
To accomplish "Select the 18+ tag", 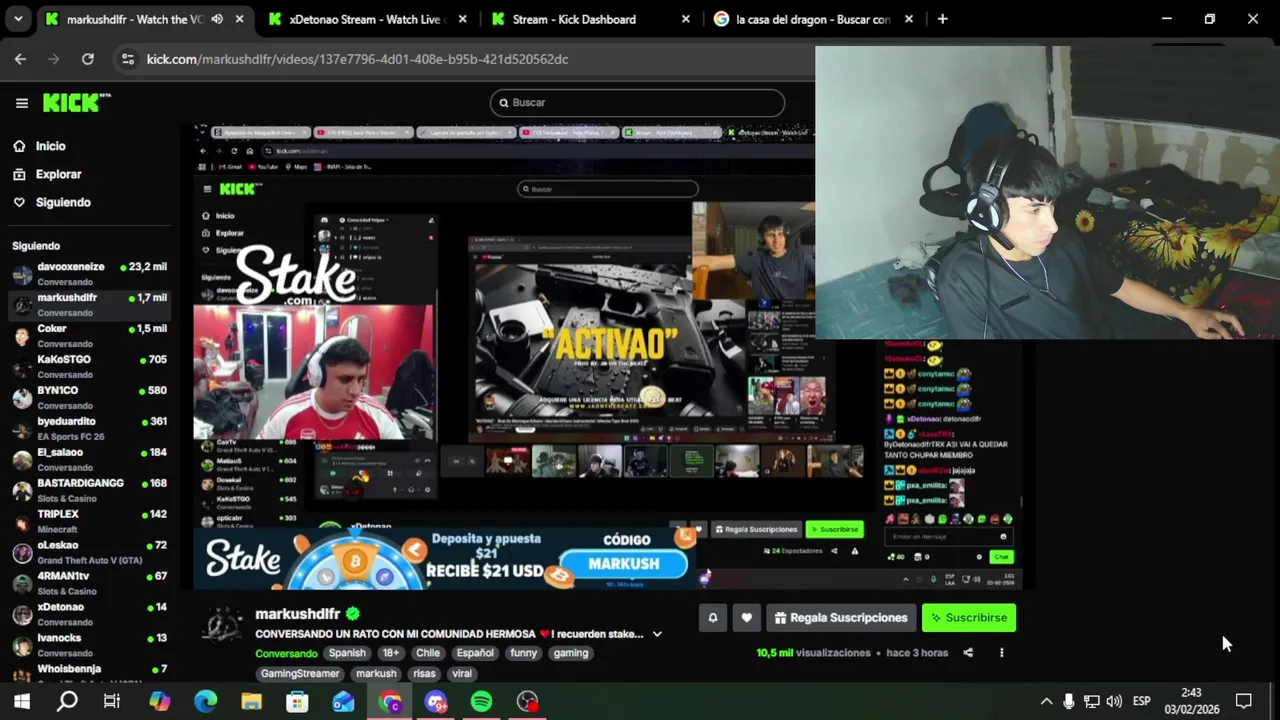I will [x=390, y=653].
